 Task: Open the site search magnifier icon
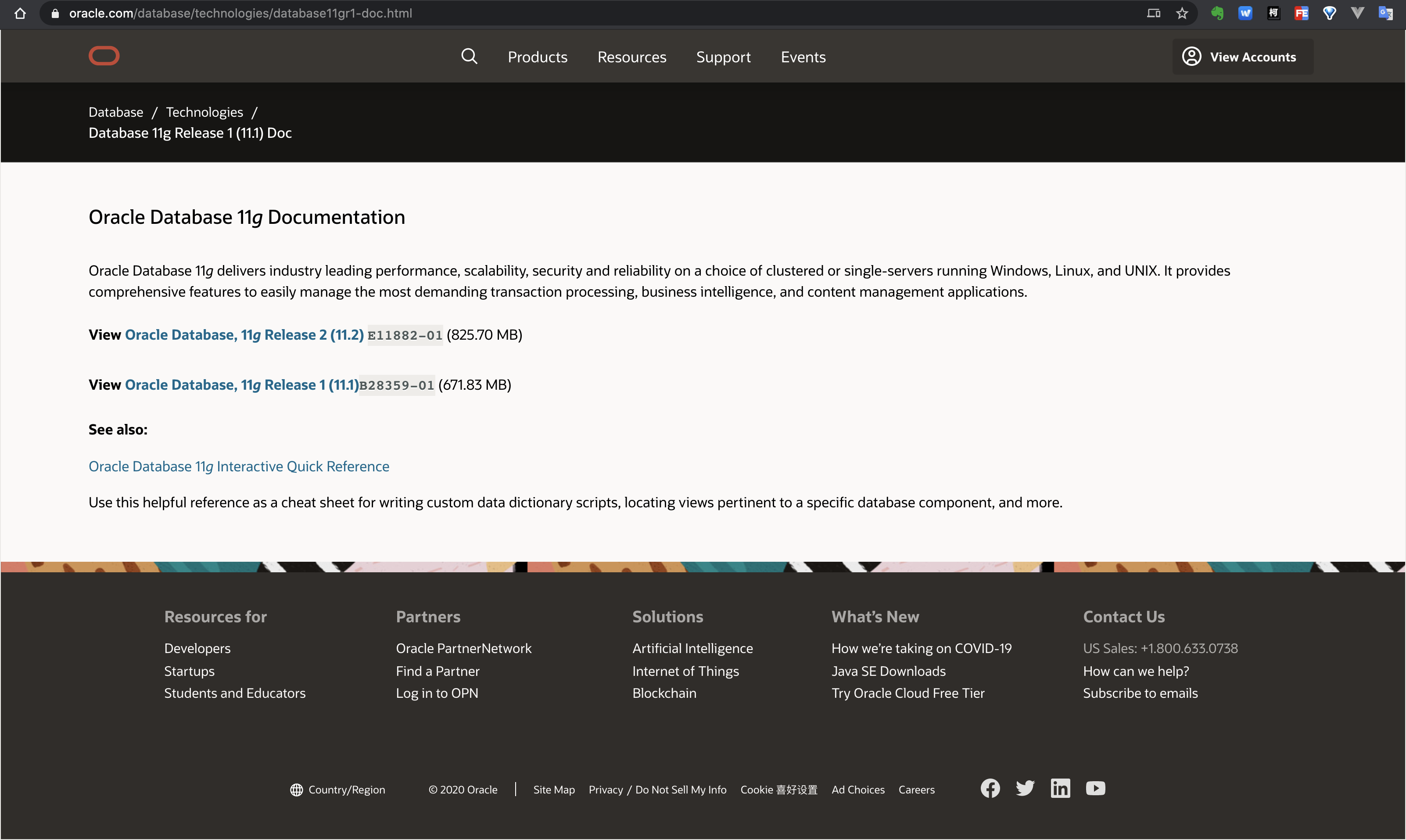click(469, 56)
